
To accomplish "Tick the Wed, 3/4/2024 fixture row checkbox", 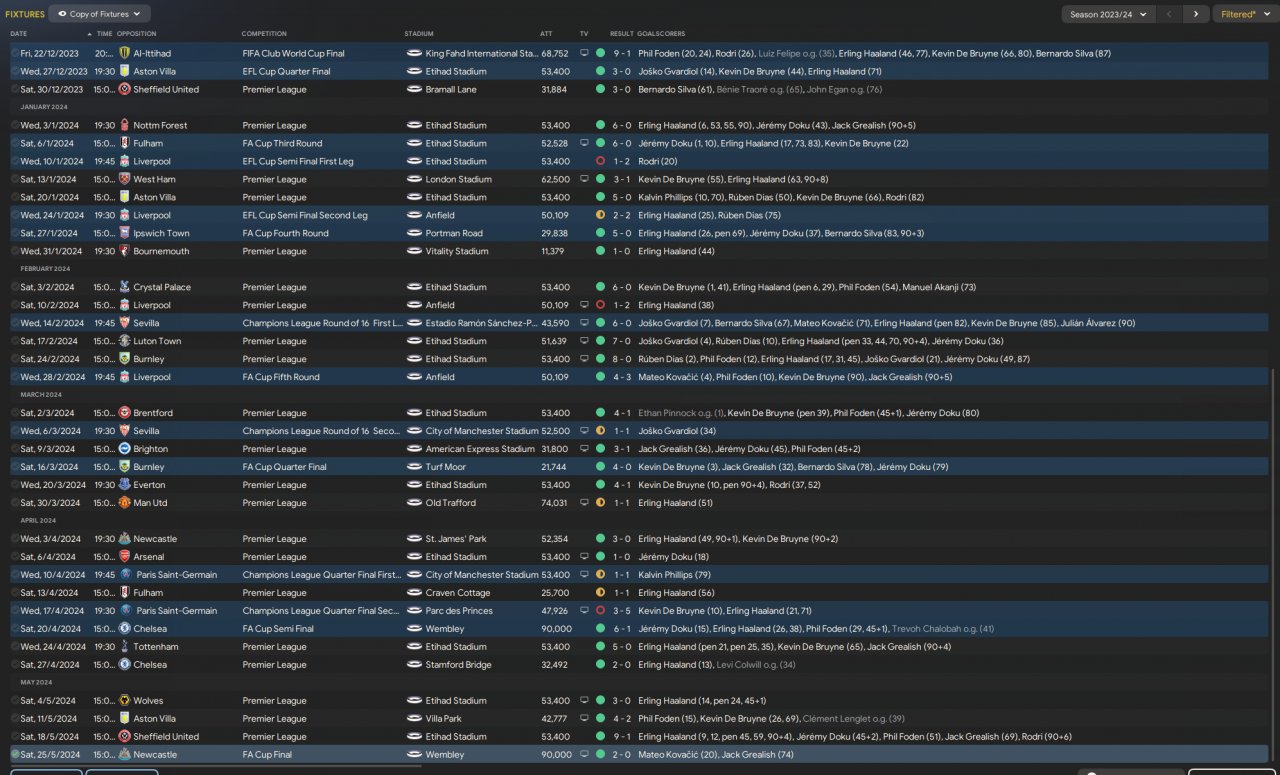I will [x=15, y=539].
